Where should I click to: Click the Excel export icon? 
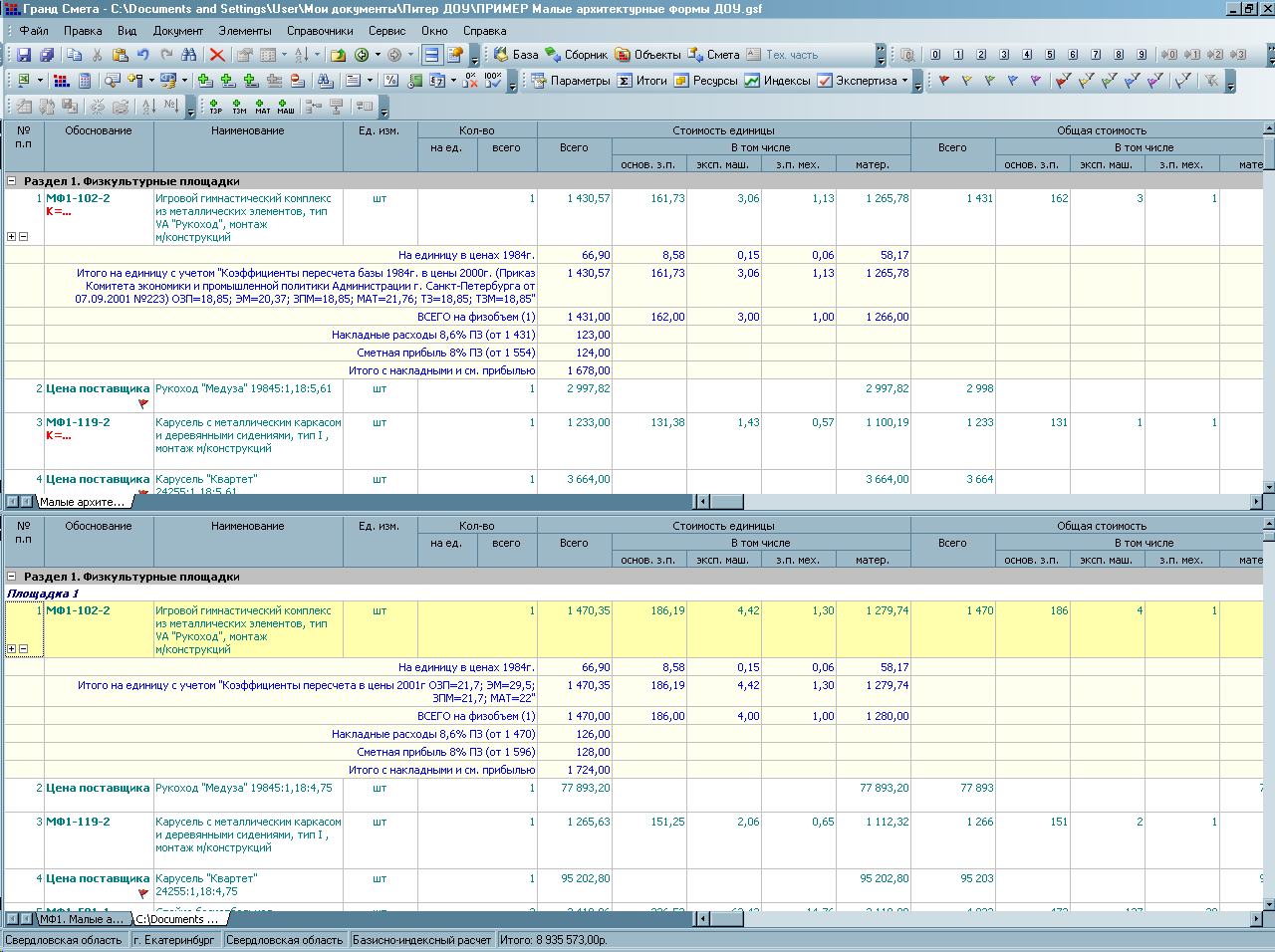coord(23,81)
